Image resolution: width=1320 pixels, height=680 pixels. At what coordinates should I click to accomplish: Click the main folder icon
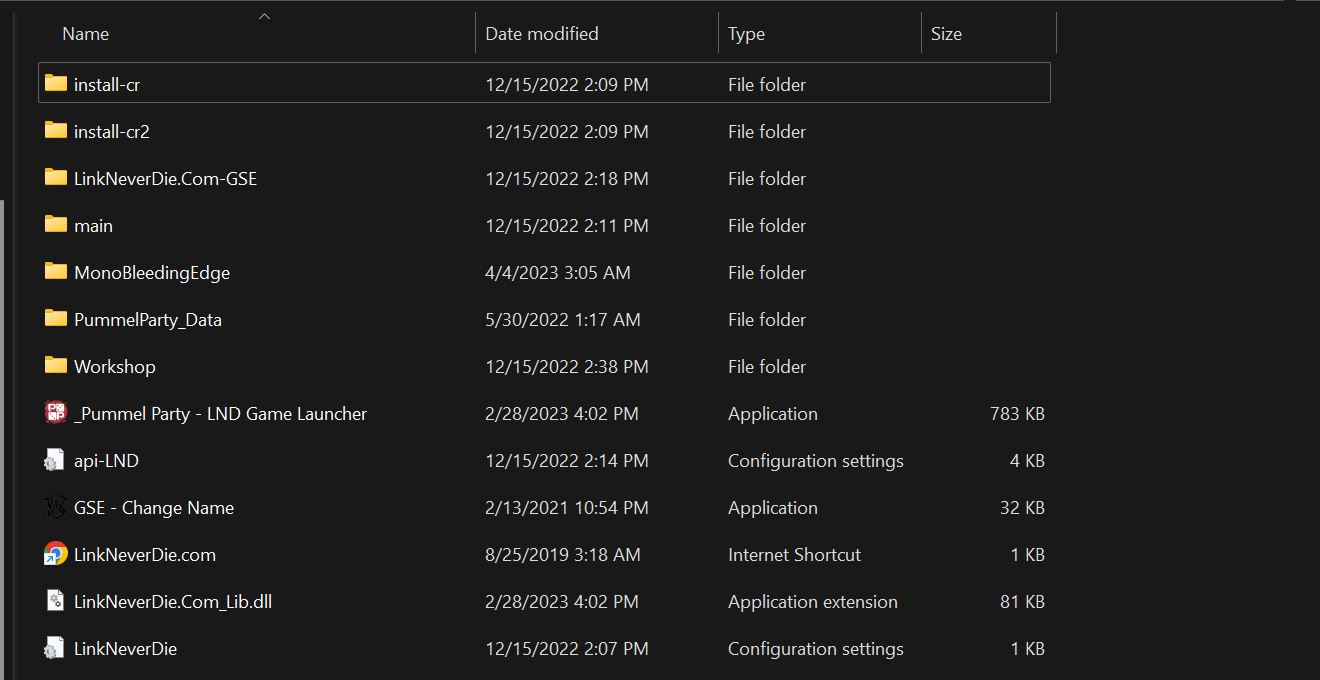[x=56, y=225]
